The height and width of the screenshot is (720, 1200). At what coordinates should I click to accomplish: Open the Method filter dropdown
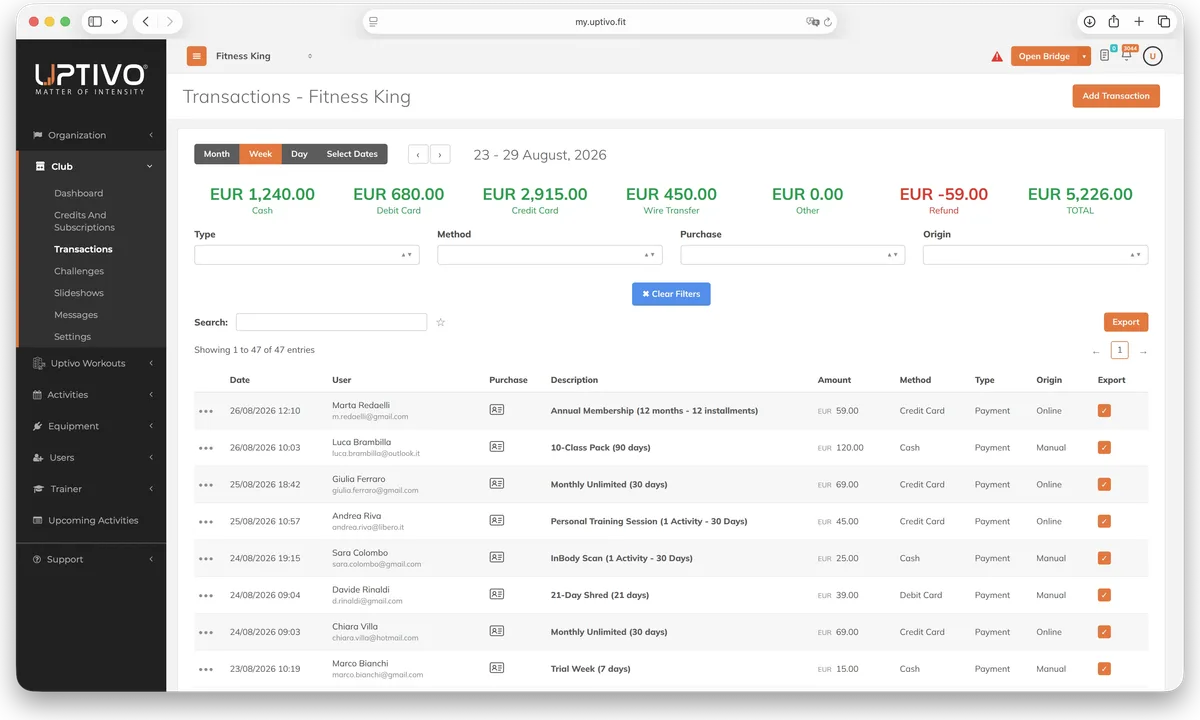pyautogui.click(x=550, y=255)
